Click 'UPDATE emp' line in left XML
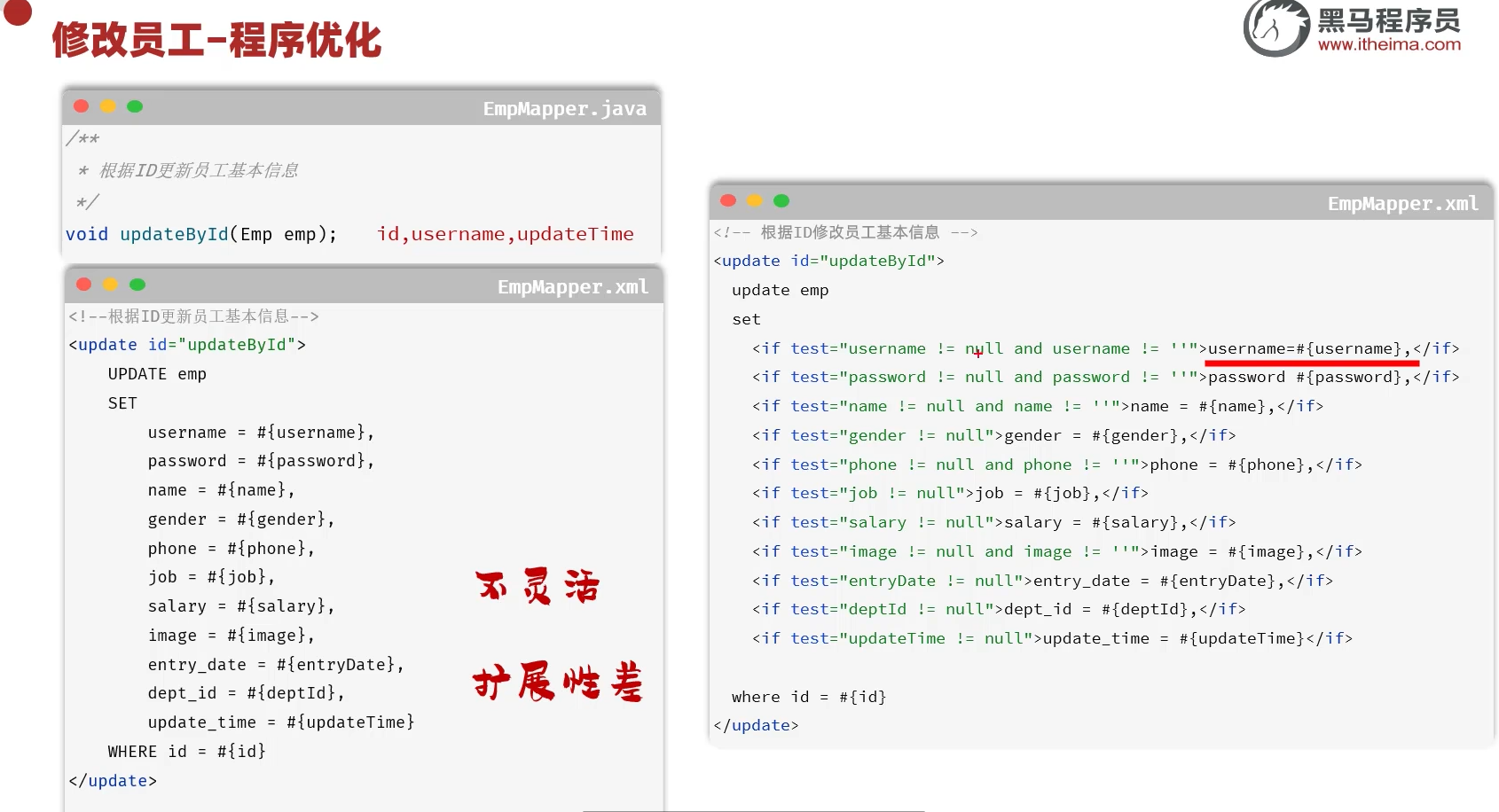This screenshot has width=1499, height=812. [x=157, y=374]
